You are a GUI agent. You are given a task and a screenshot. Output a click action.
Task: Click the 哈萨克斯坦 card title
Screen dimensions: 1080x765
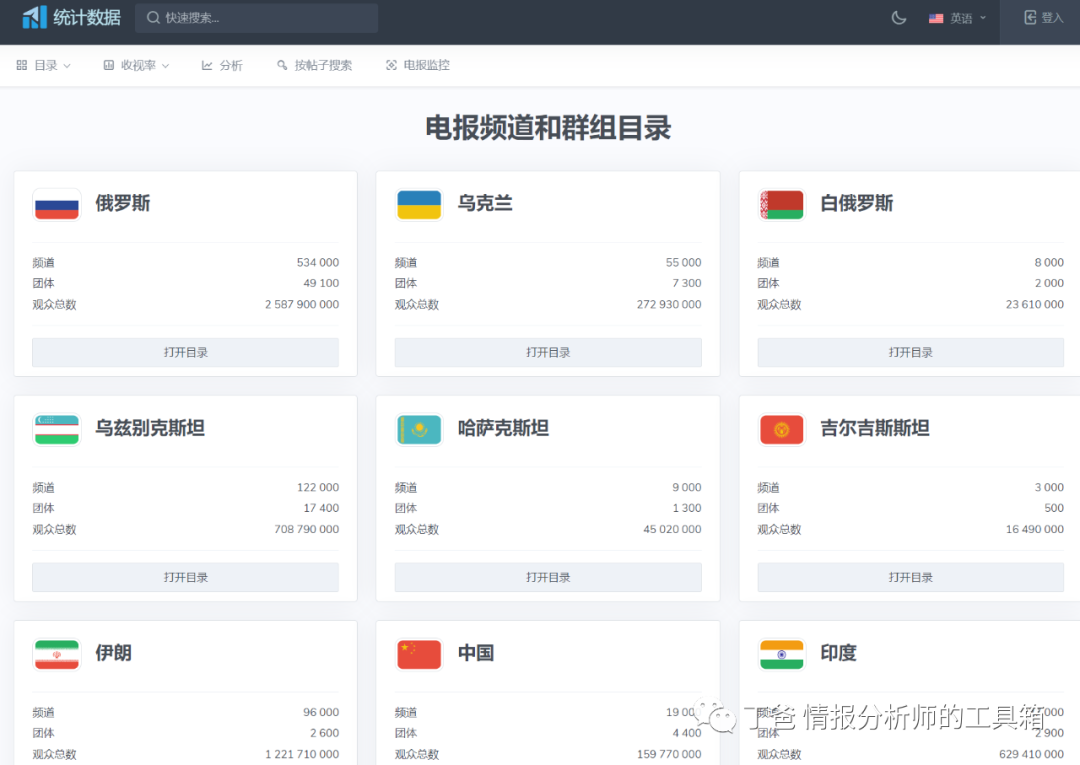click(x=503, y=428)
